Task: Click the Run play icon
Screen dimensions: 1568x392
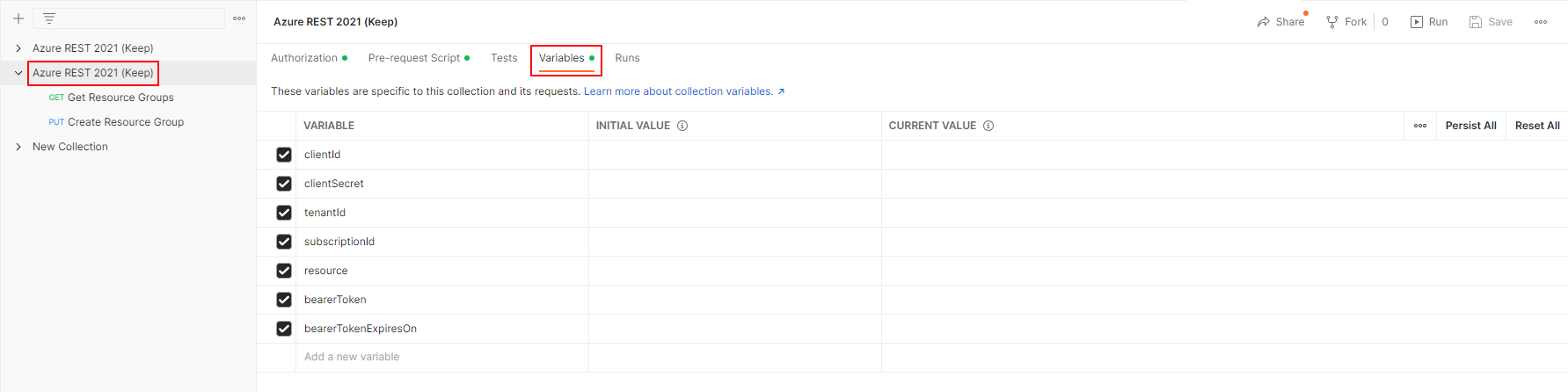Action: coord(1417,22)
